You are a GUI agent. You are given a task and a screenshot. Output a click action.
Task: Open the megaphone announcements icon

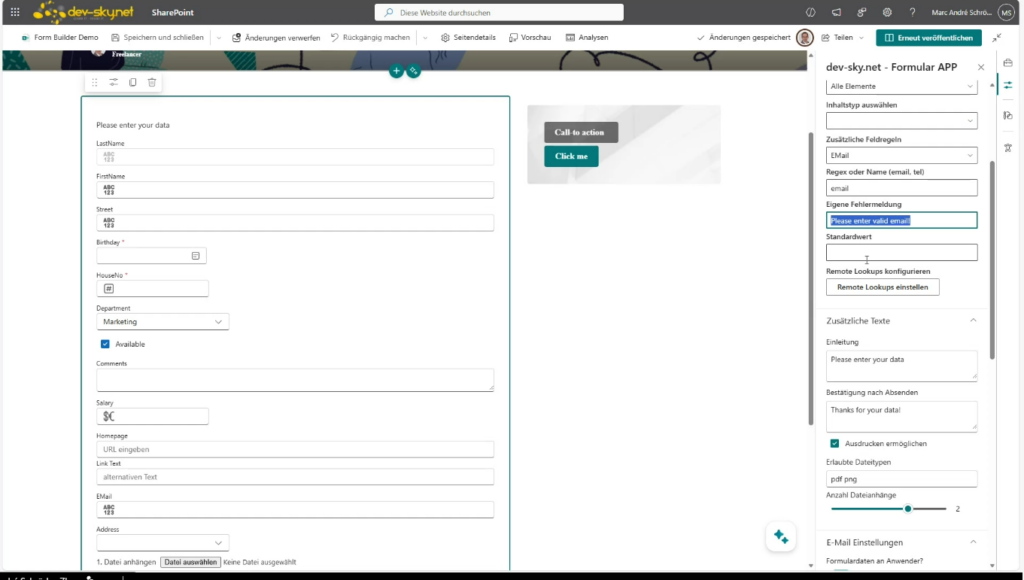coord(836,12)
